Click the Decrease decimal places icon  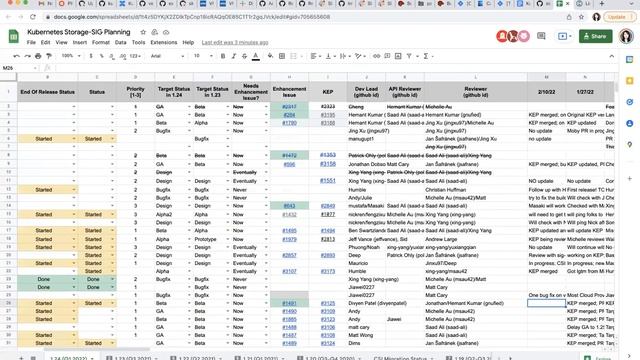112,56
